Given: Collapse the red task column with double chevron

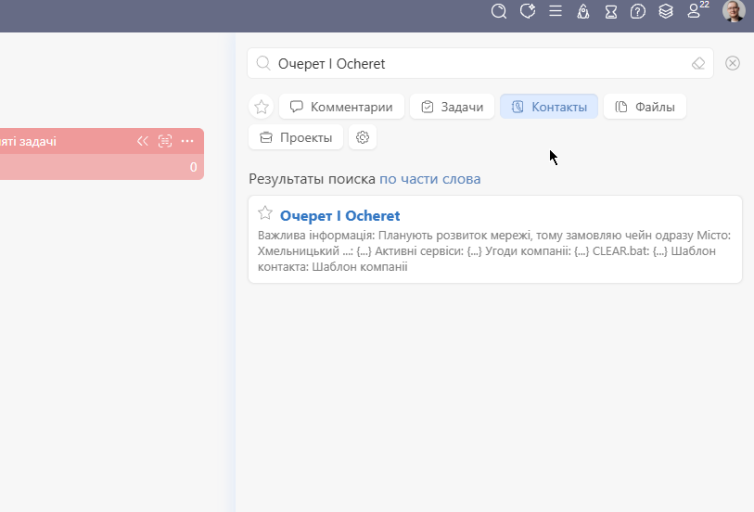Looking at the screenshot, I should [x=142, y=141].
